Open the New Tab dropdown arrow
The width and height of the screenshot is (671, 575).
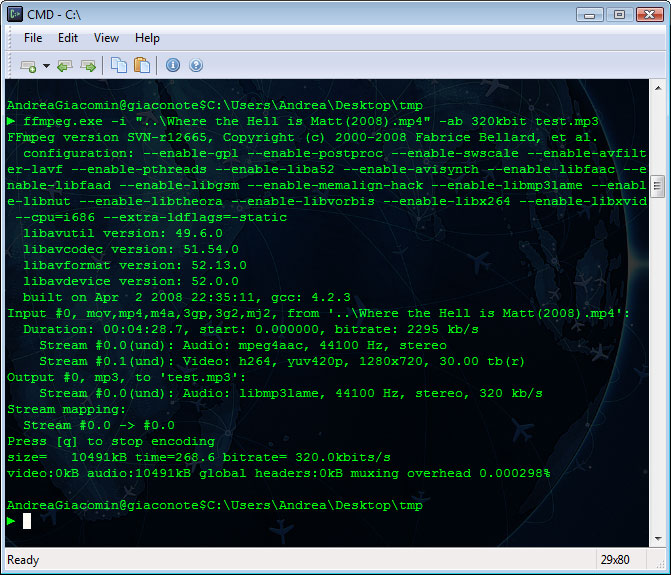tap(46, 66)
